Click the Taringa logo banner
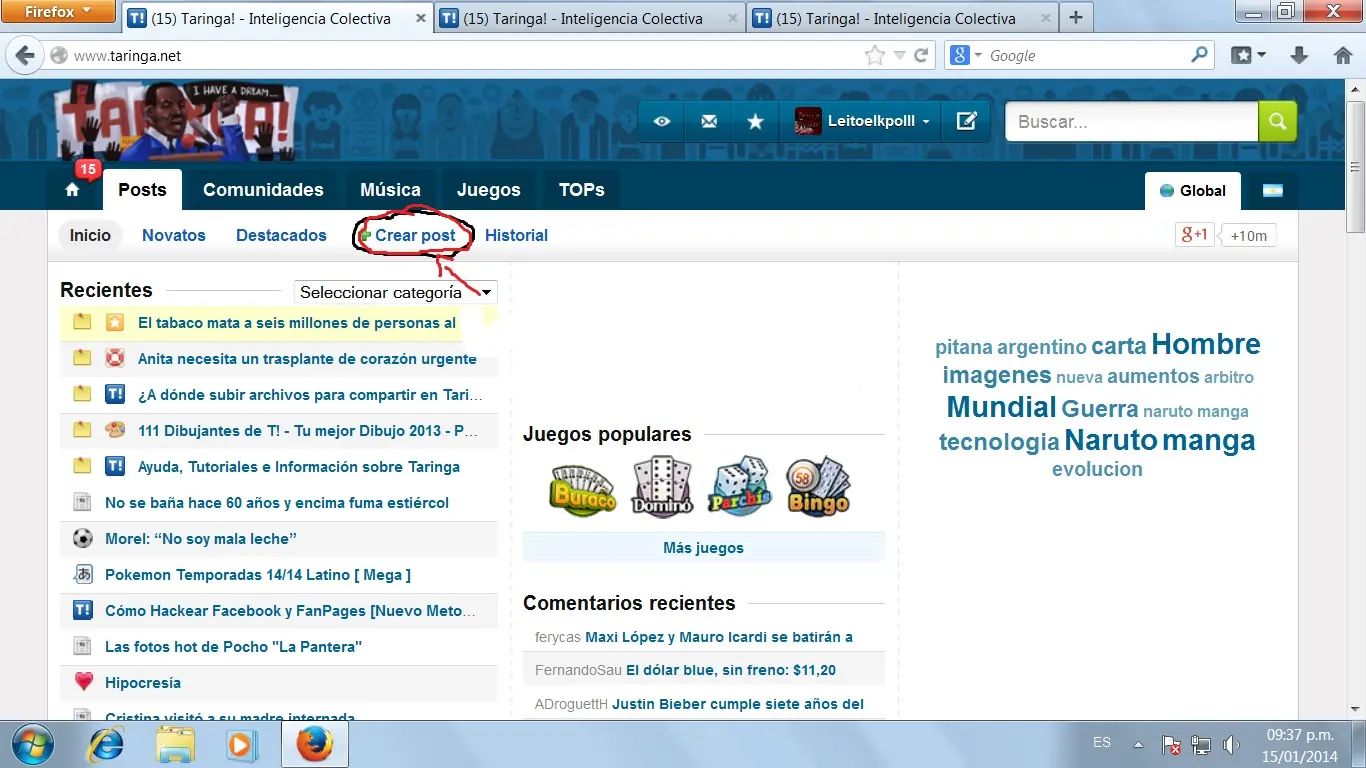The image size is (1366, 768). pyautogui.click(x=177, y=122)
